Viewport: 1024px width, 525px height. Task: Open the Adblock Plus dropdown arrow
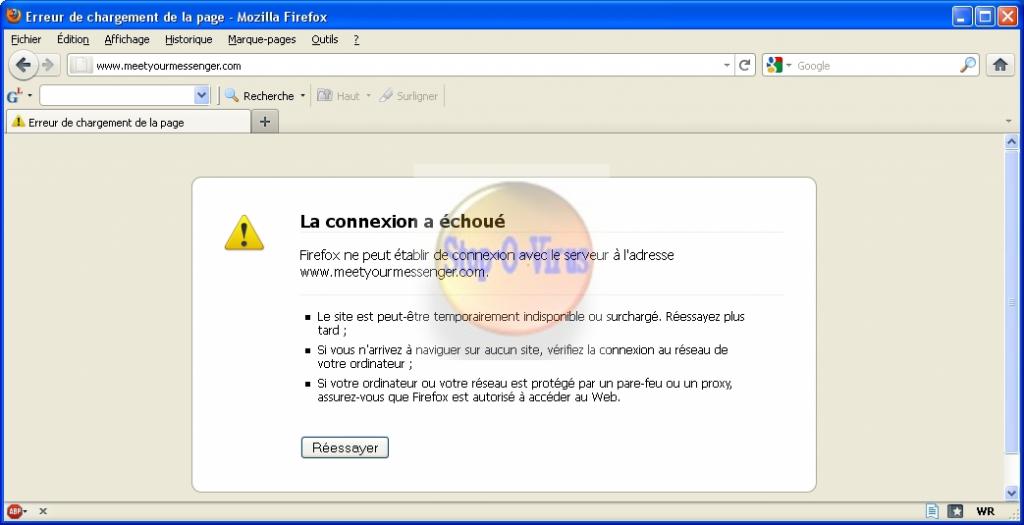point(25,511)
